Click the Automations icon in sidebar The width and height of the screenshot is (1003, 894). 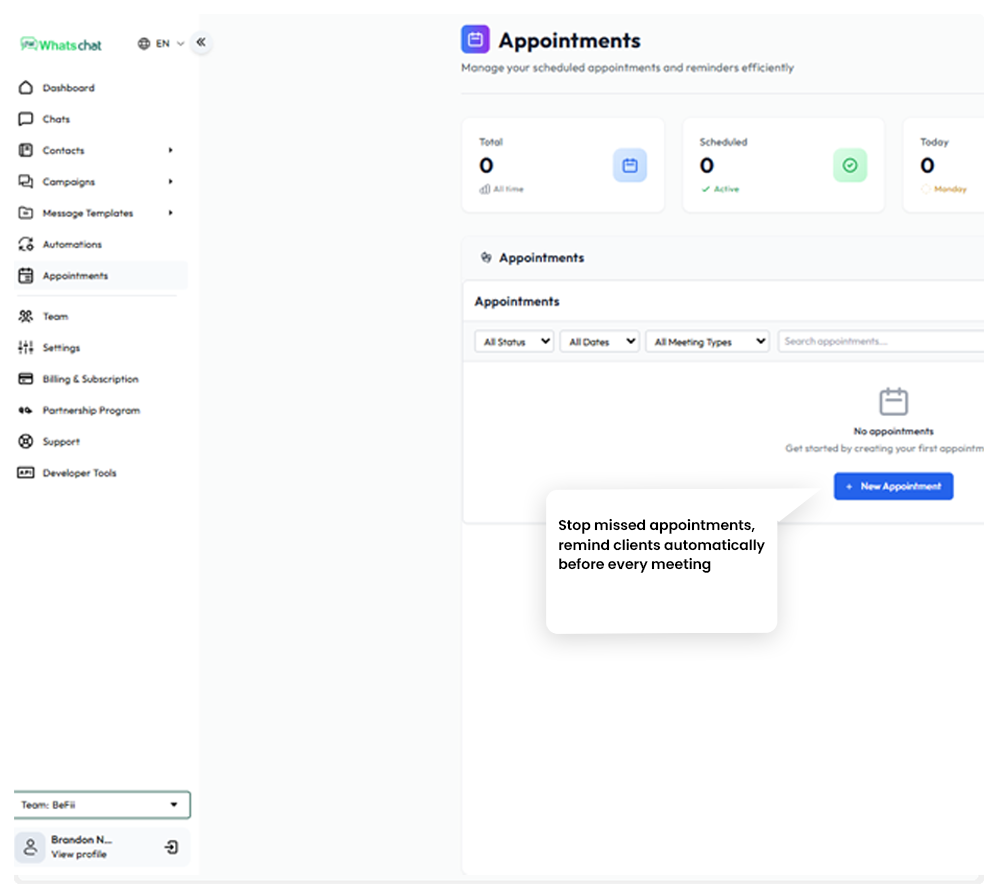coord(26,244)
